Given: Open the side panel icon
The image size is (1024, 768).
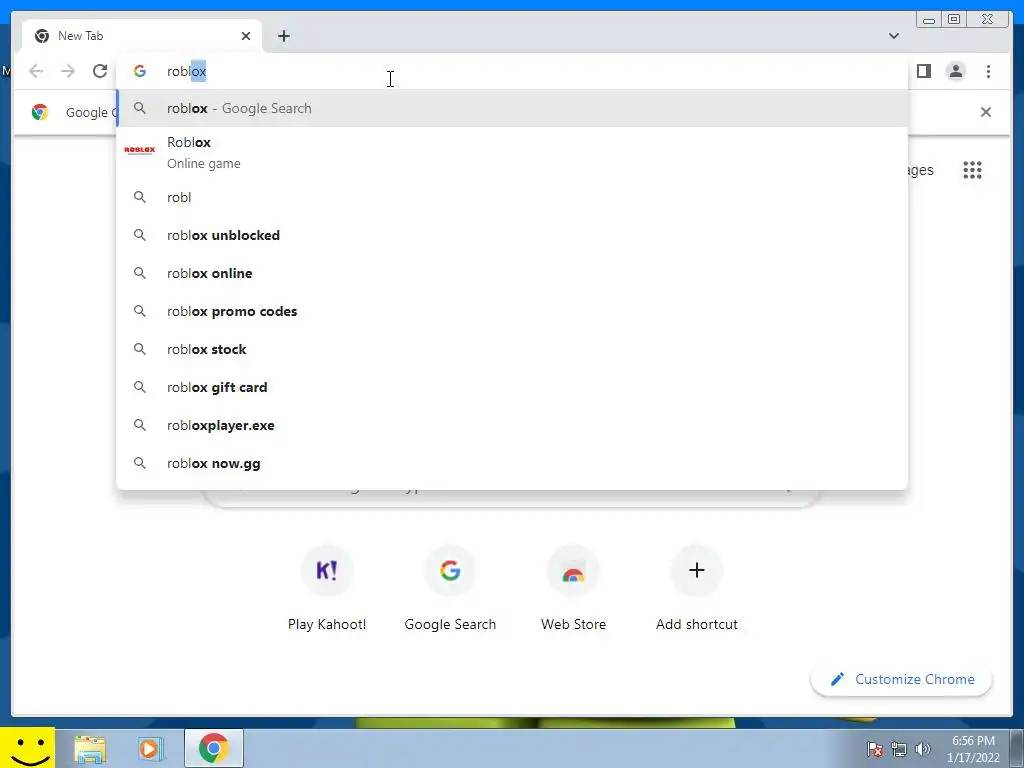Looking at the screenshot, I should coord(923,71).
